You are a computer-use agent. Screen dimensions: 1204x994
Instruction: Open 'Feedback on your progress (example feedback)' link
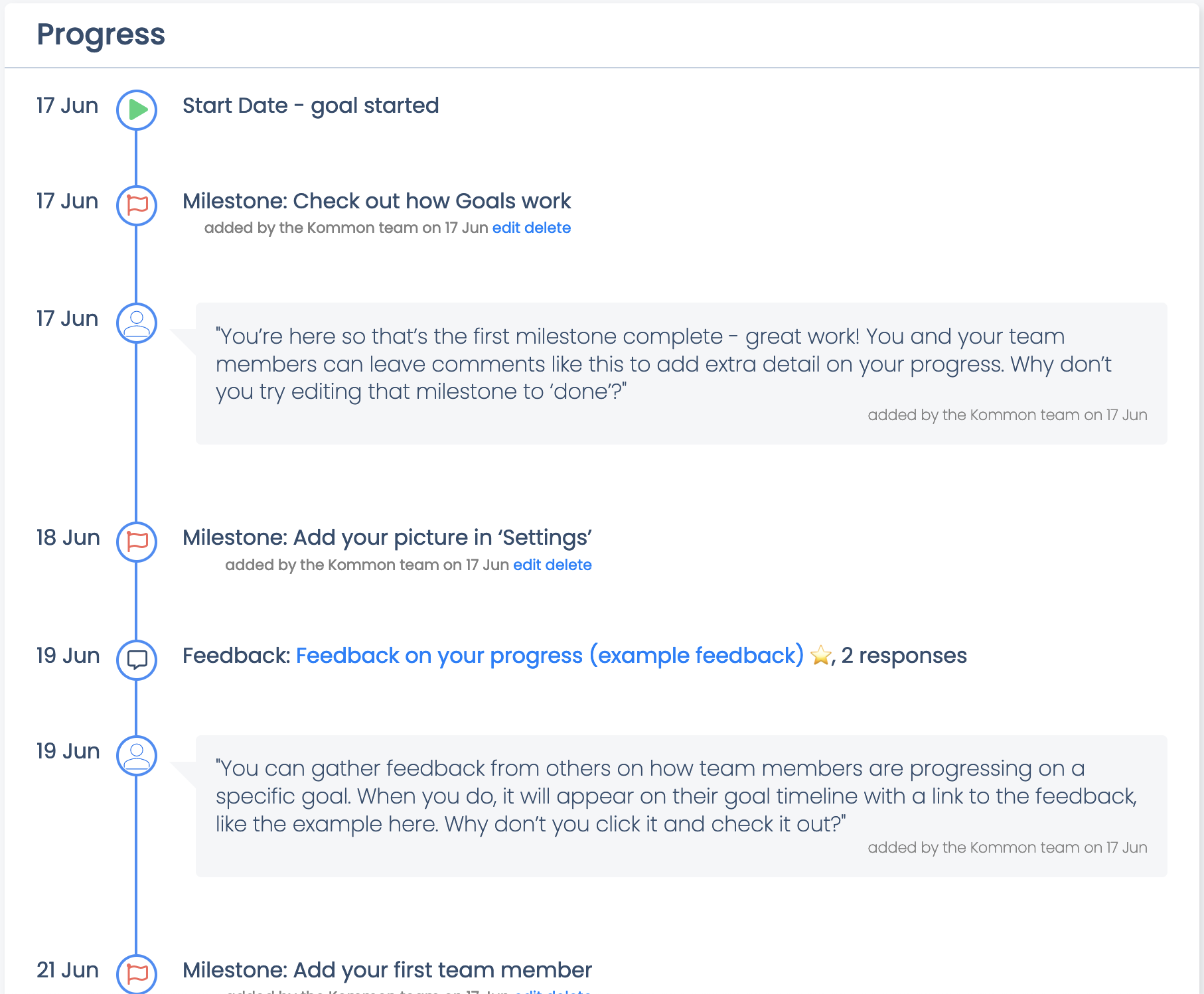point(550,656)
